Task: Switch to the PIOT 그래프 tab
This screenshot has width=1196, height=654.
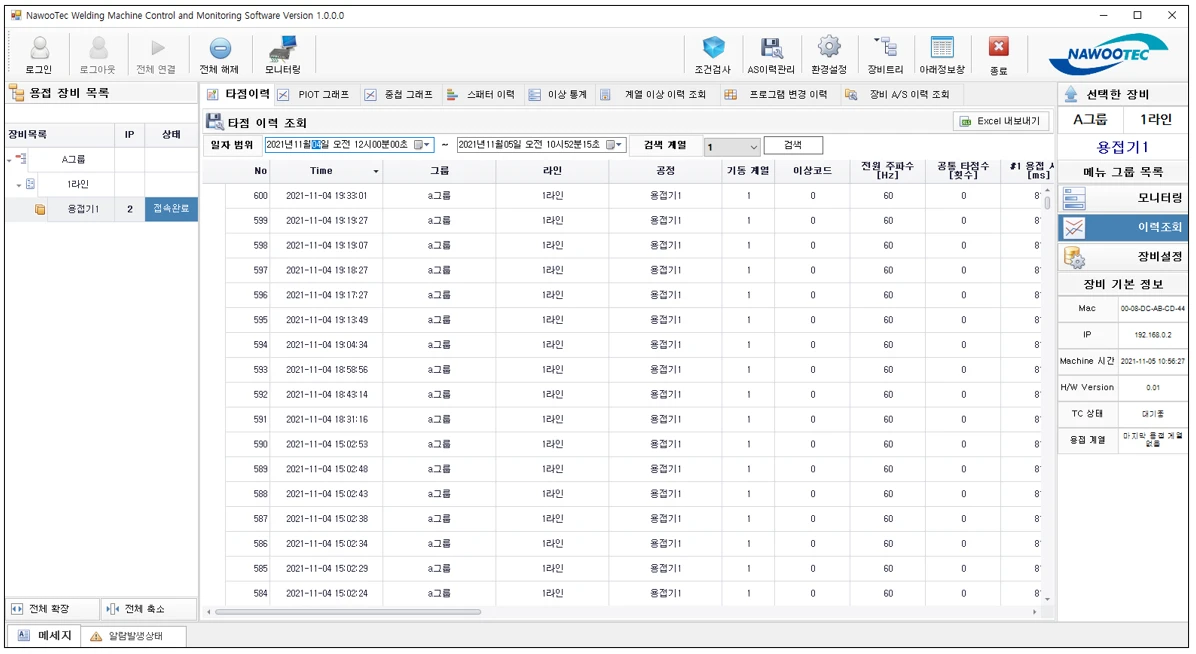Action: 314,95
